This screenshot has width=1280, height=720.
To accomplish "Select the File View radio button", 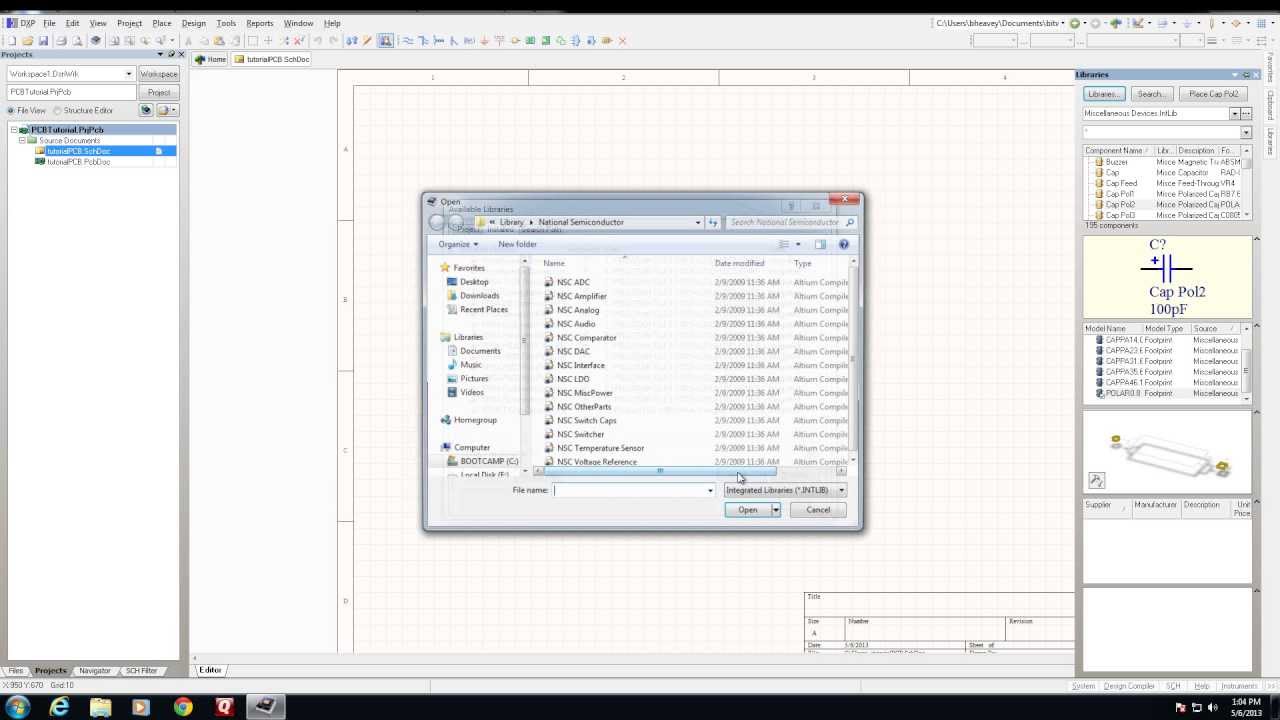I will (11, 110).
